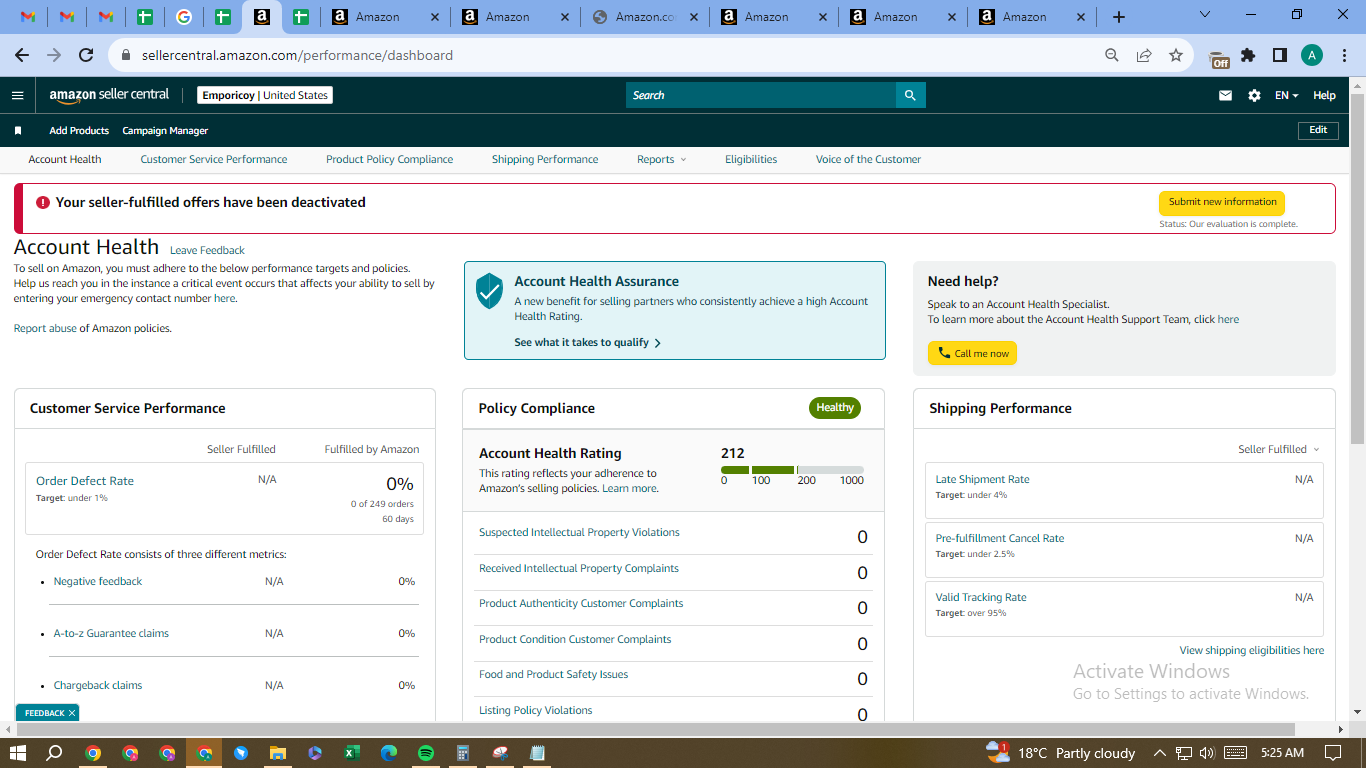Open Microsoft Edge from the taskbar
The height and width of the screenshot is (768, 1366).
(x=388, y=753)
